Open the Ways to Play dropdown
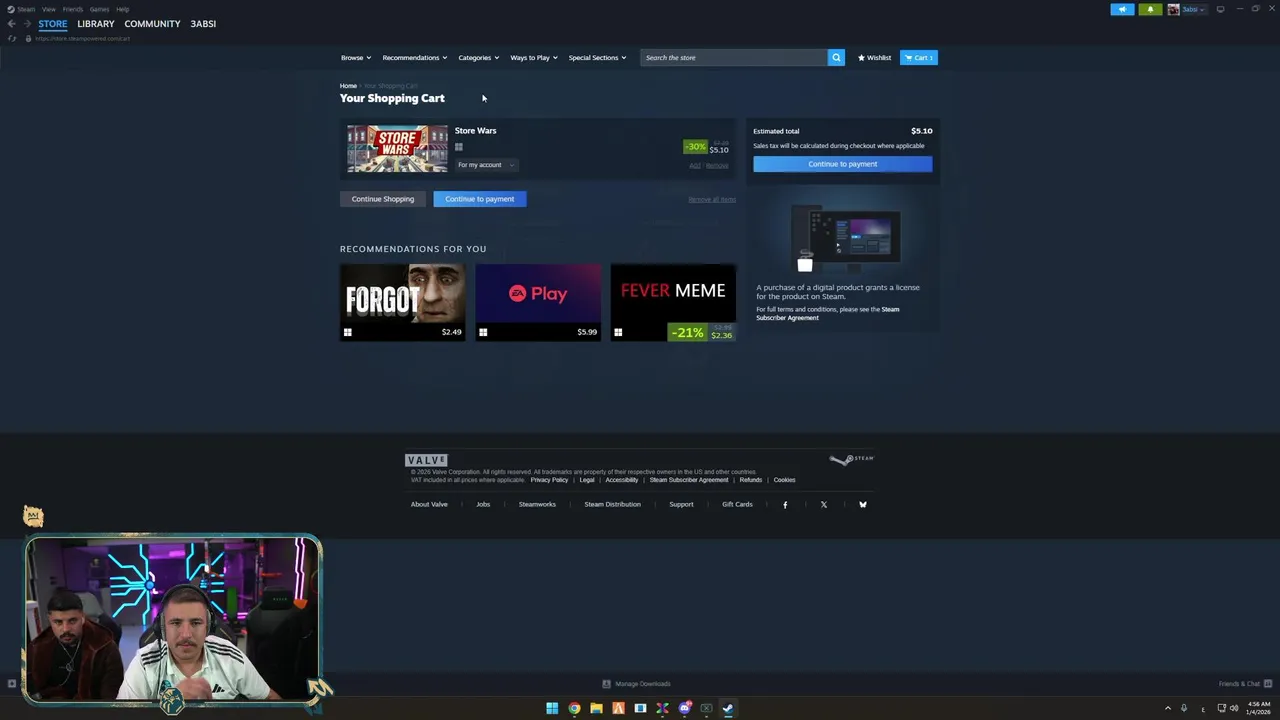This screenshot has width=1280, height=720. point(534,58)
